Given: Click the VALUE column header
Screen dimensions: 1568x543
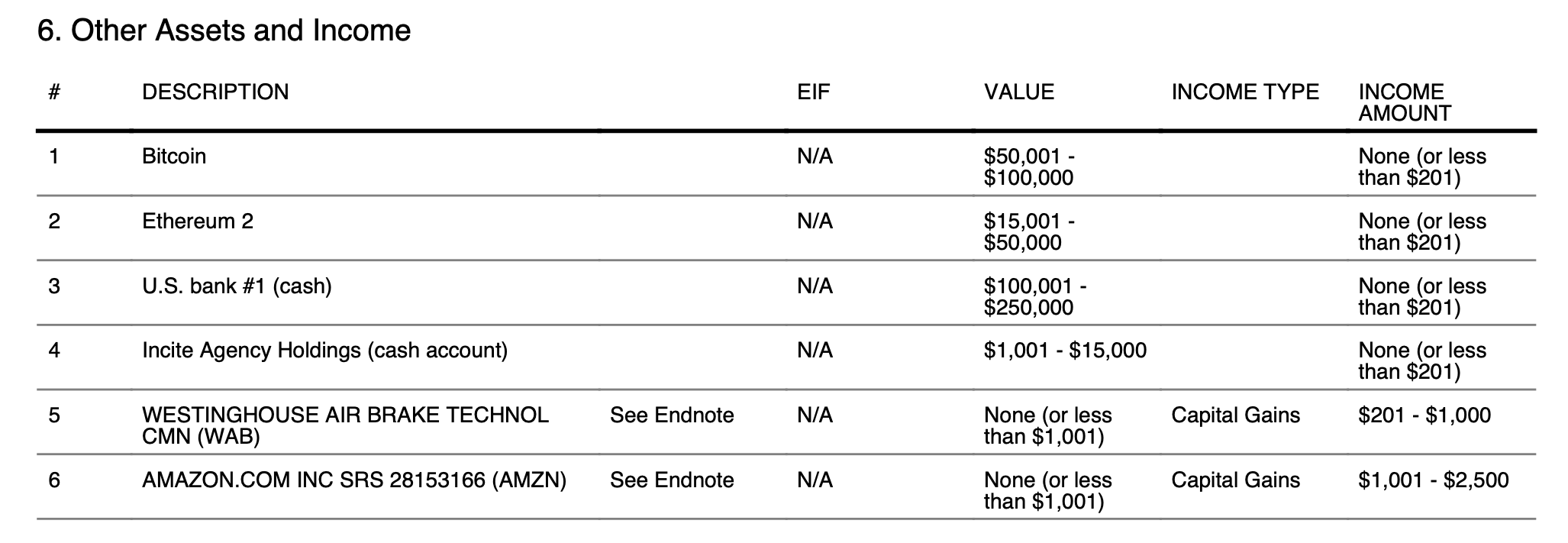Looking at the screenshot, I should 1018,92.
